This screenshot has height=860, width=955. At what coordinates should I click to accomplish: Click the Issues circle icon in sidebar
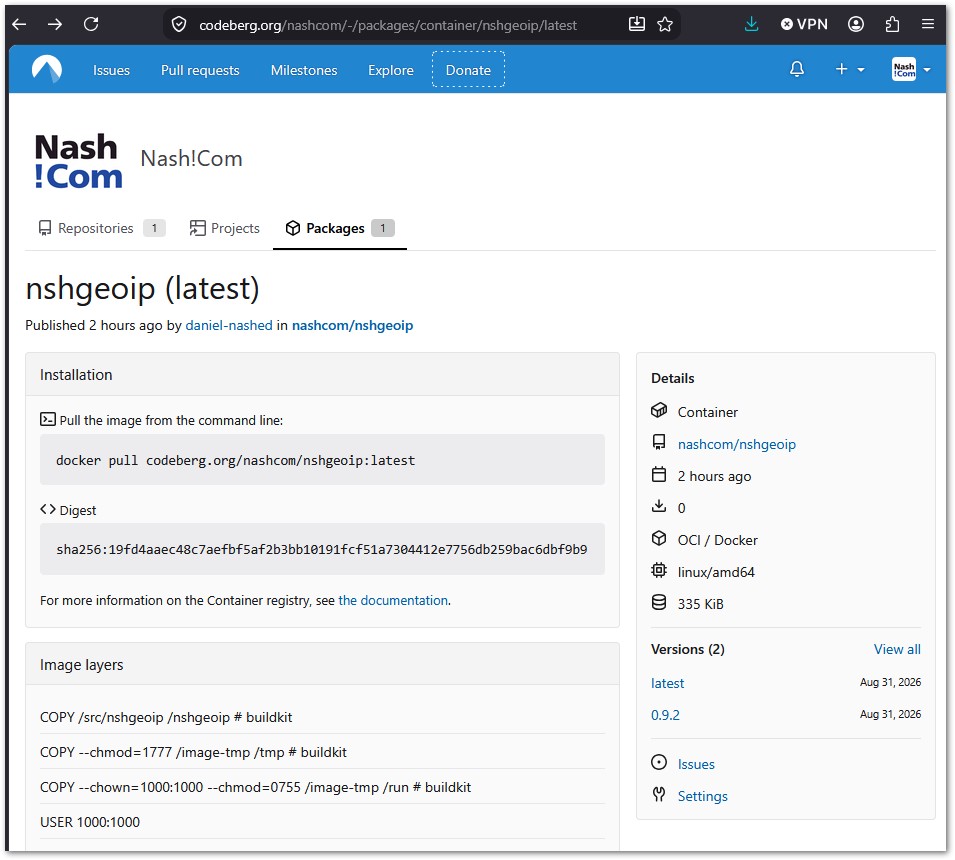click(x=659, y=763)
